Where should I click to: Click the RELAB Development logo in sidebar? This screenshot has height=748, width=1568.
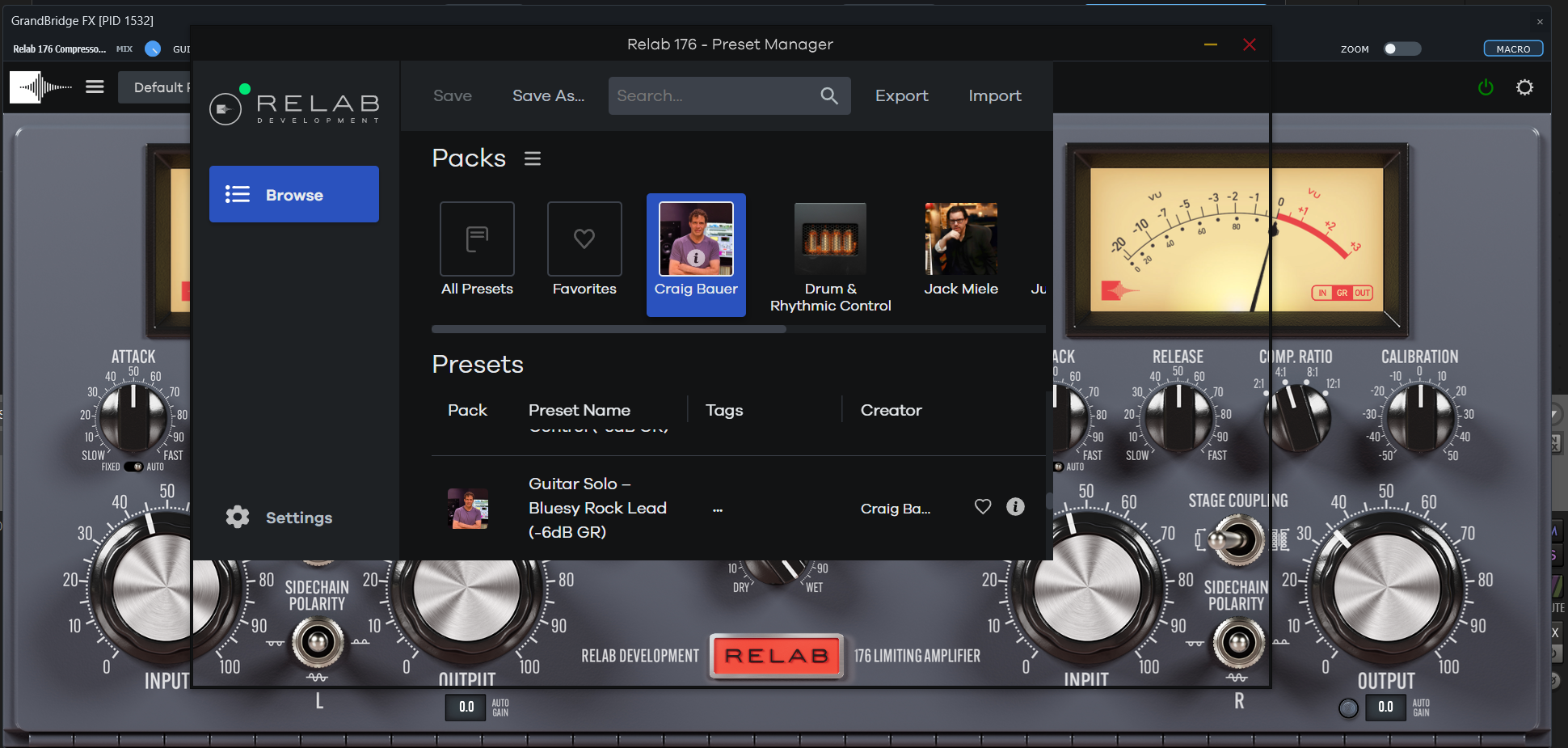294,107
